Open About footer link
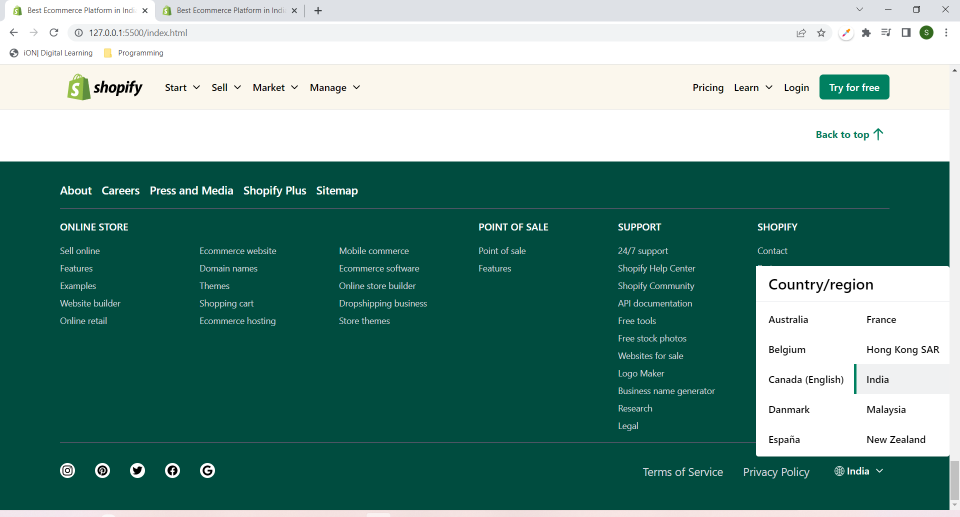Screen dimensions: 960x517 tap(75, 191)
